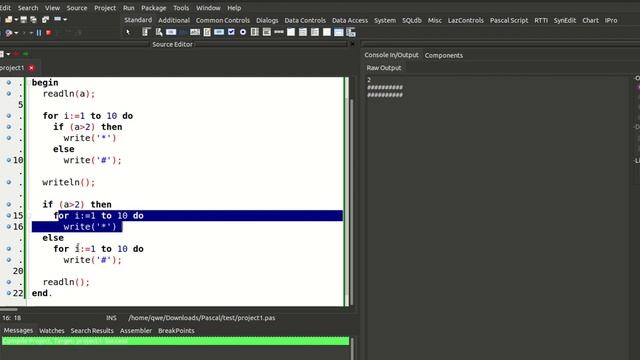Pick TListBox component from Standard palette
The height and width of the screenshot is (360, 640).
pyautogui.click(x=255, y=32)
